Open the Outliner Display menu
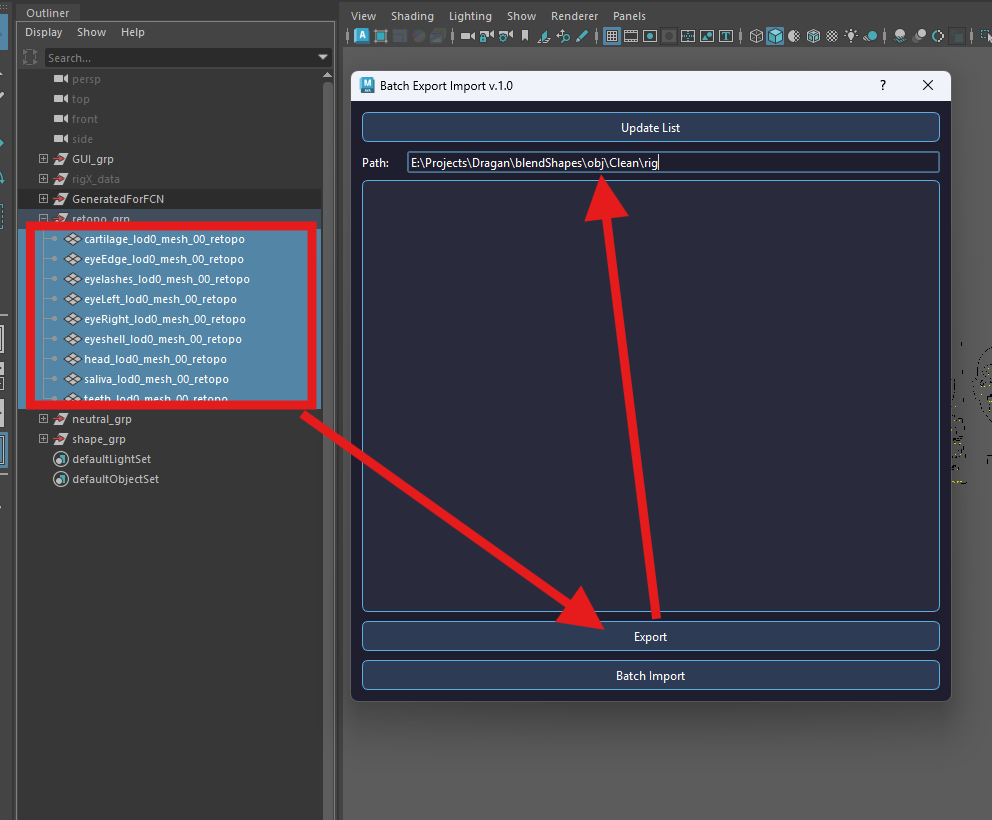992x820 pixels. (44, 32)
